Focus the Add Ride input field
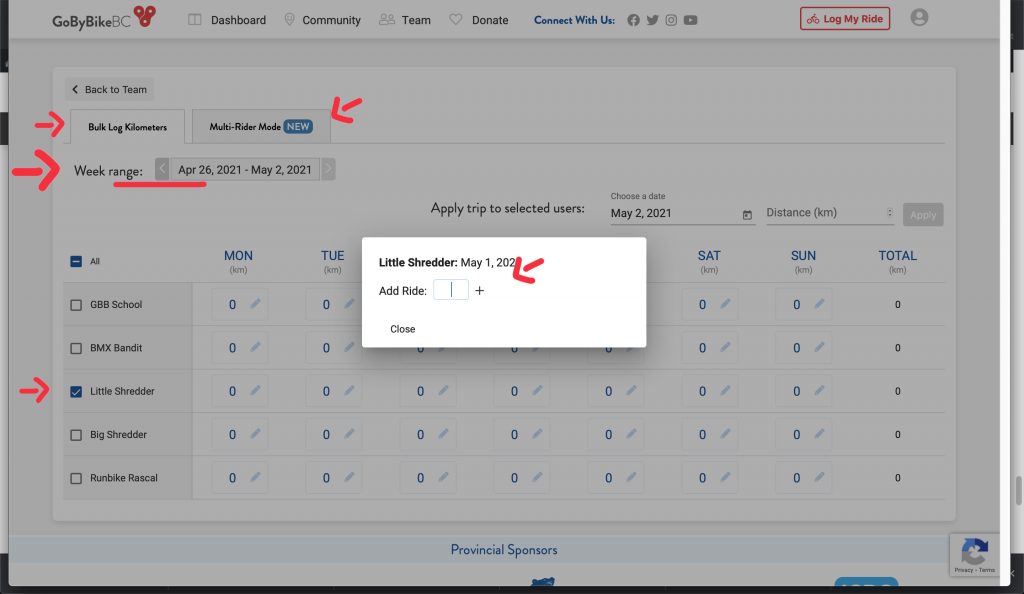This screenshot has width=1024, height=594. coord(451,290)
